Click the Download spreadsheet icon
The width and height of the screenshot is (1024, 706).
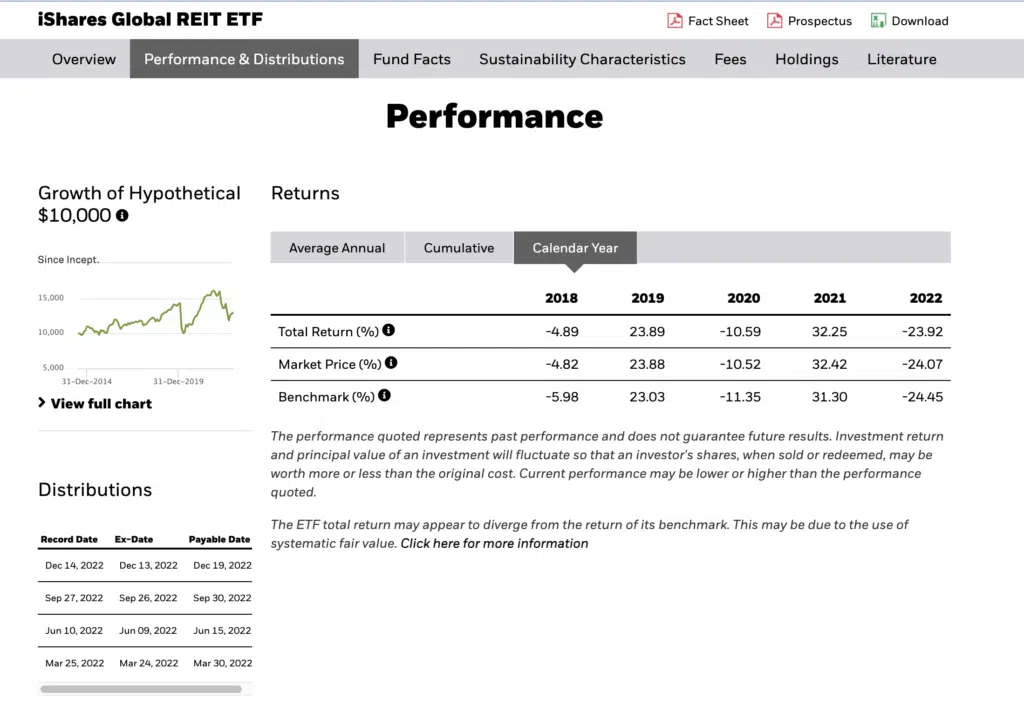coord(878,21)
